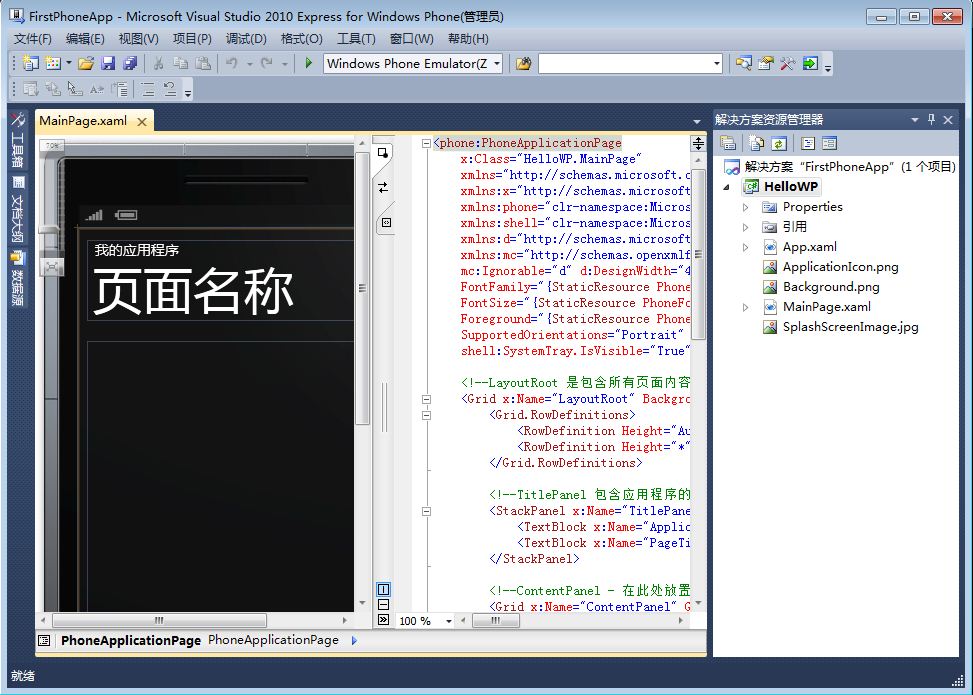Screen dimensions: 973x695
Task: Click the designer zoom slider handle
Action: tap(50, 229)
